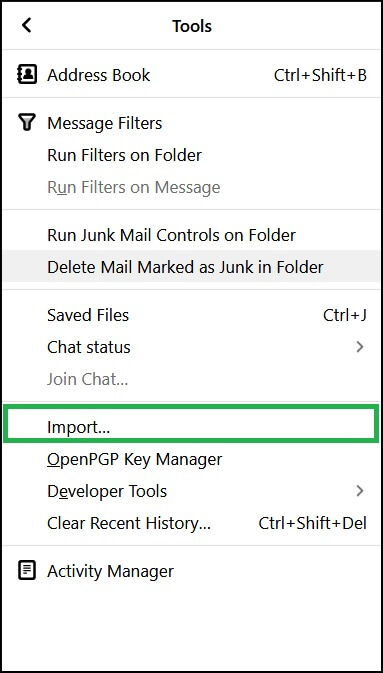Select Delete Mail Marked as Junk in Folder
The image size is (383, 673).
click(x=192, y=267)
